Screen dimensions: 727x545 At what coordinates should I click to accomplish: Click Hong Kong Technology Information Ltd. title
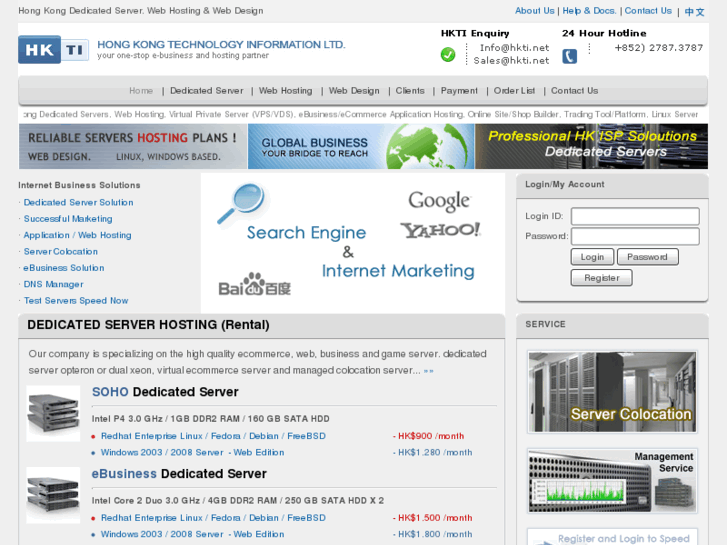(221, 45)
